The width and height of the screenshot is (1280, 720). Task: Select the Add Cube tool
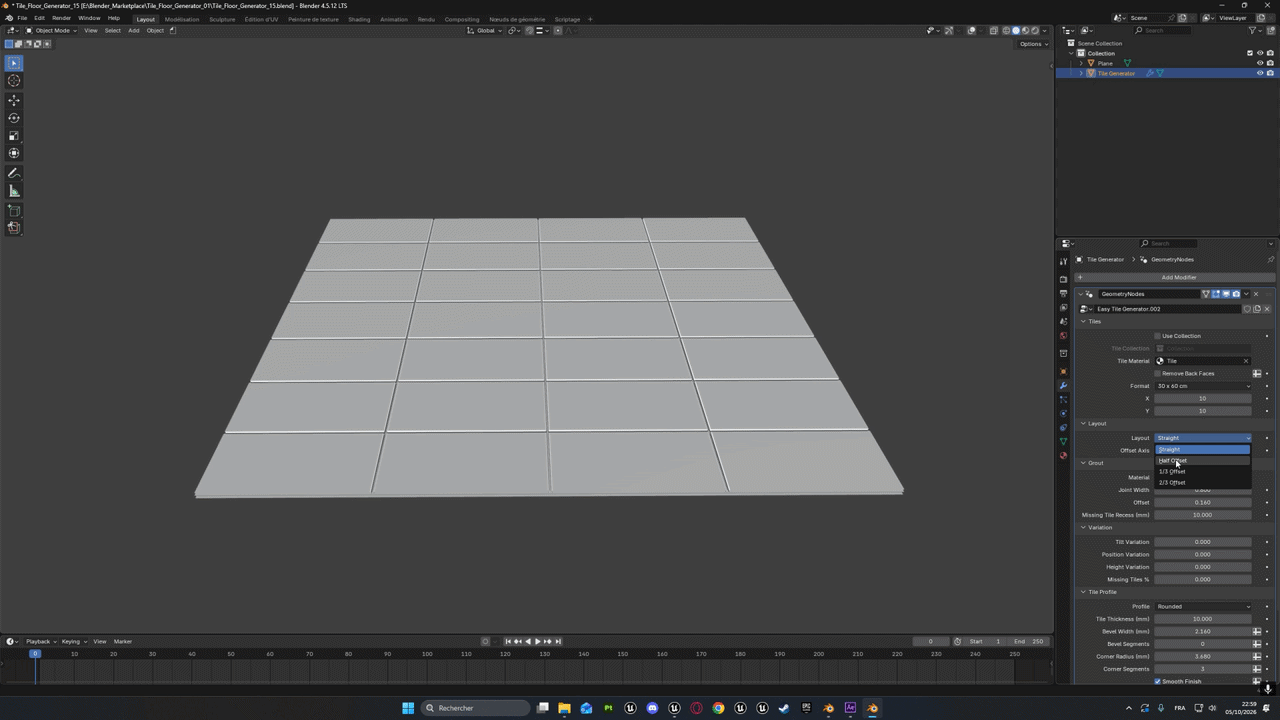point(14,211)
